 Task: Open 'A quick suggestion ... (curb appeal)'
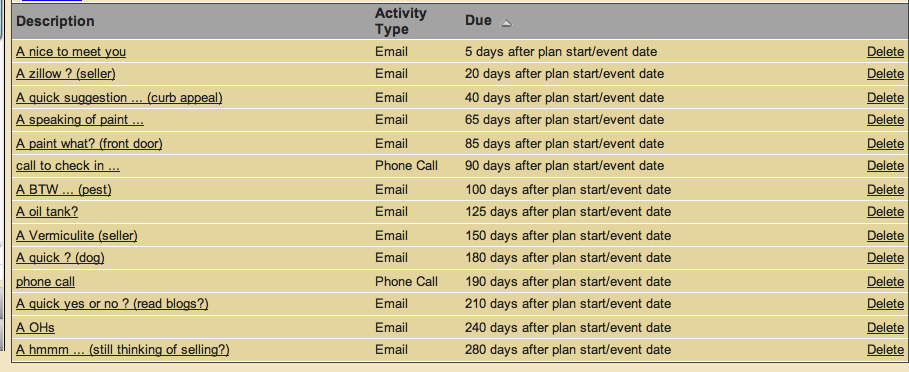pos(119,97)
